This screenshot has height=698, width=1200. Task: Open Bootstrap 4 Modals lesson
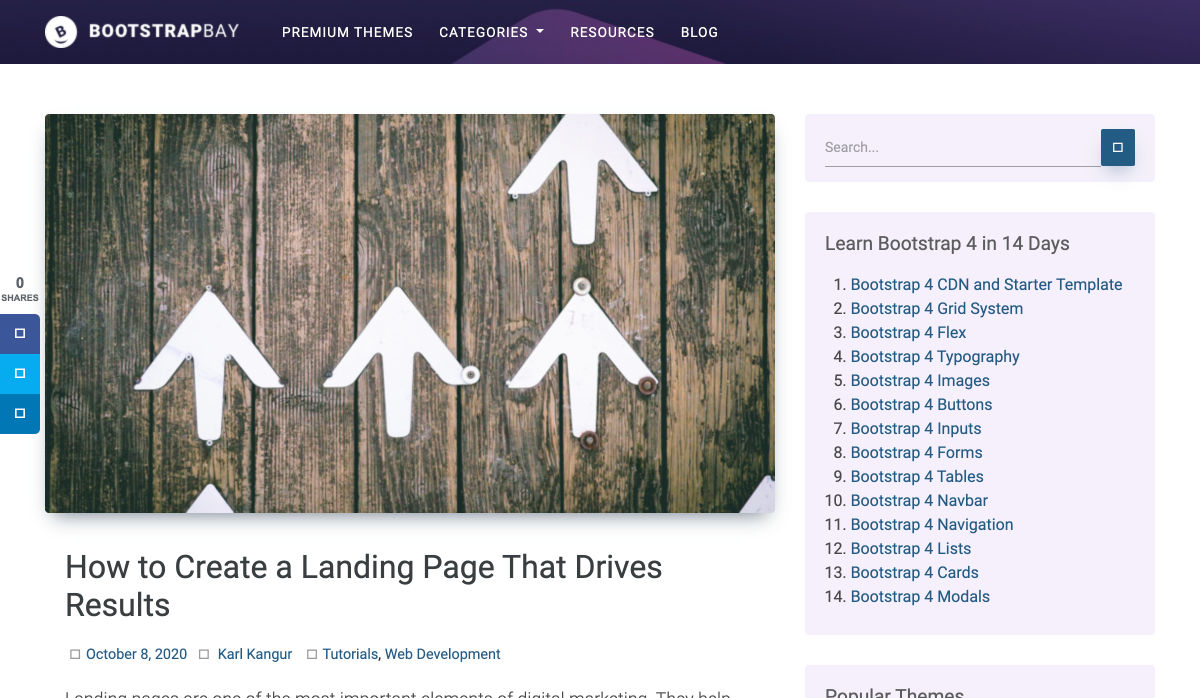point(920,597)
